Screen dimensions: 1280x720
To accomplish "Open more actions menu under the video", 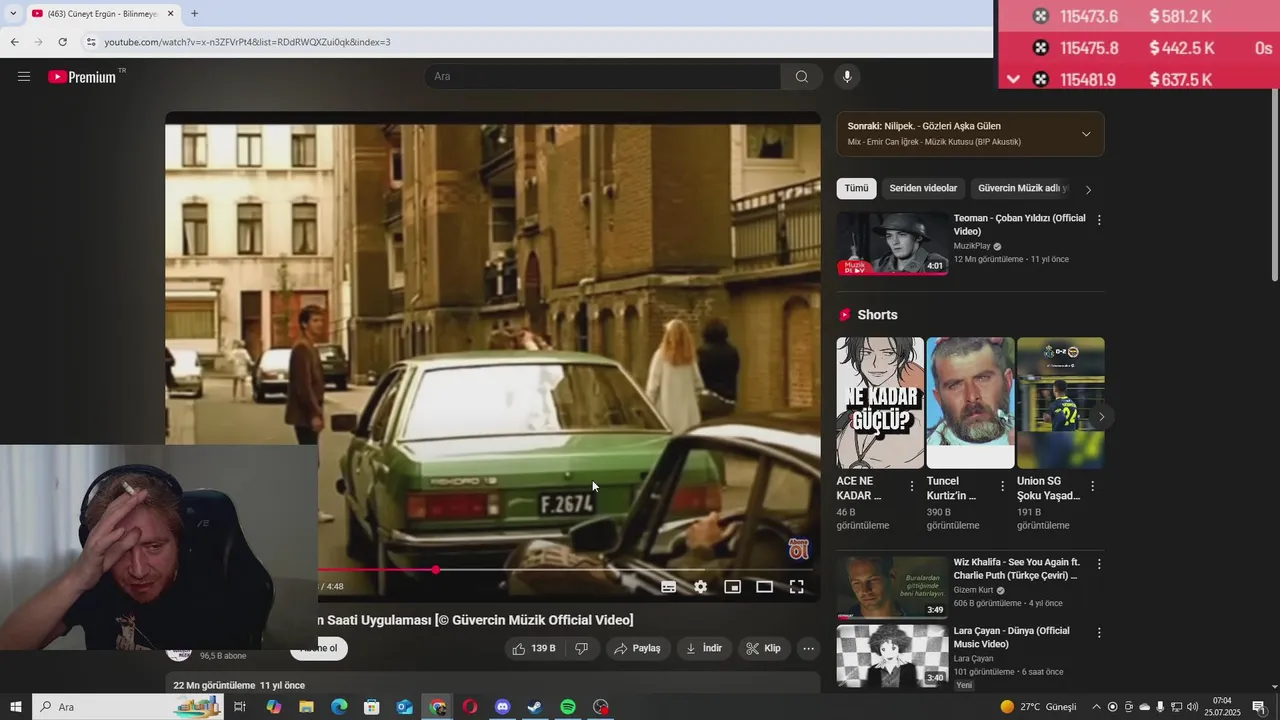I will click(x=809, y=648).
